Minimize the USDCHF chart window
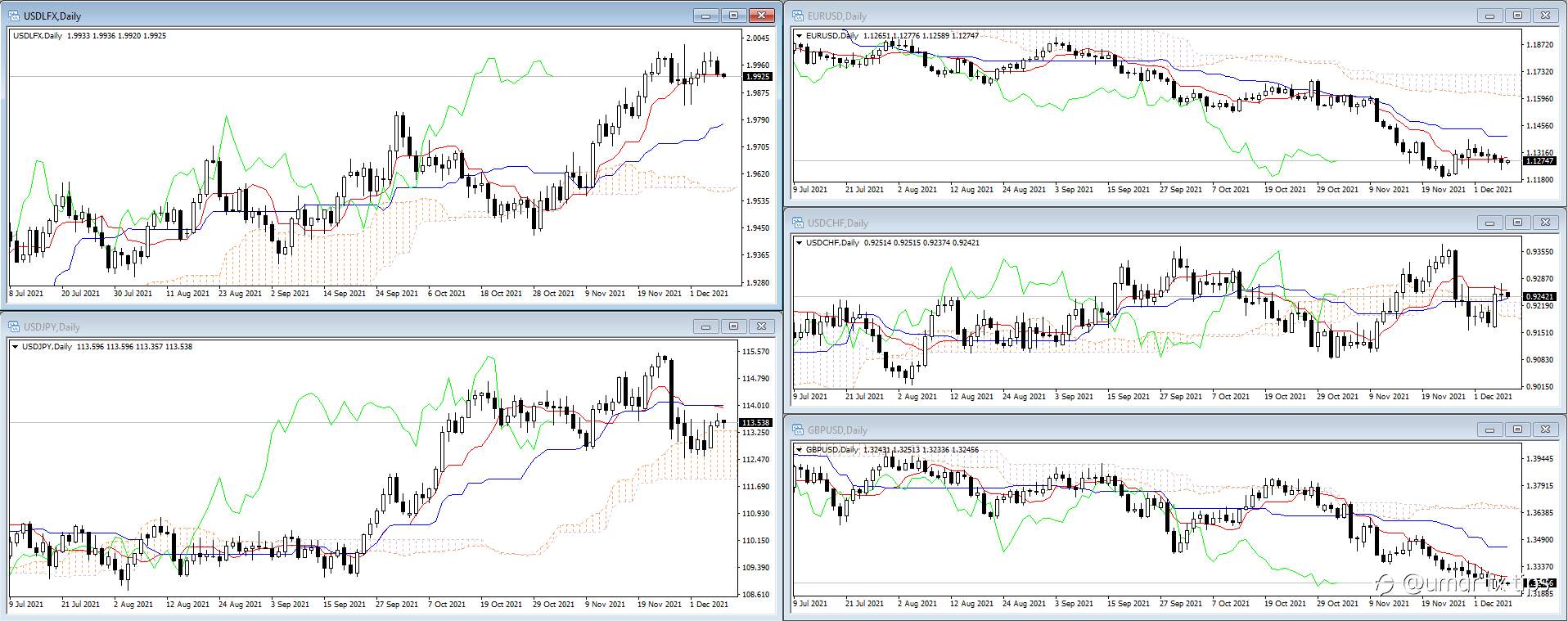This screenshot has width=1568, height=621. (1490, 223)
